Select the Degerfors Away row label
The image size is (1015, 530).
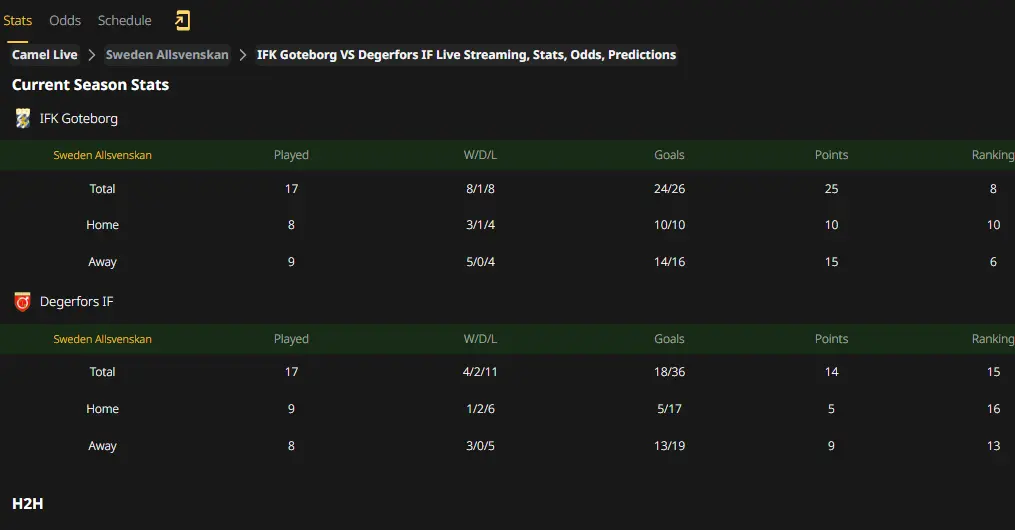(x=102, y=446)
